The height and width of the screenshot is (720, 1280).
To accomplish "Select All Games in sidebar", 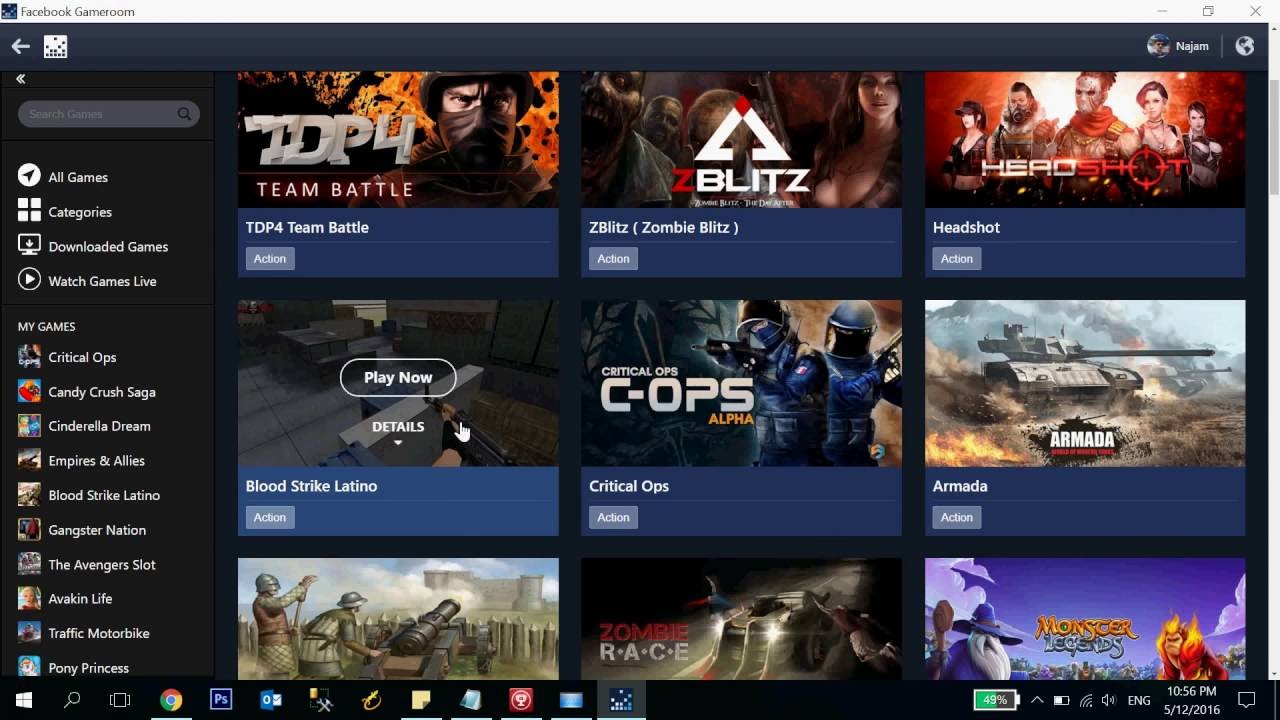I will click(x=78, y=177).
